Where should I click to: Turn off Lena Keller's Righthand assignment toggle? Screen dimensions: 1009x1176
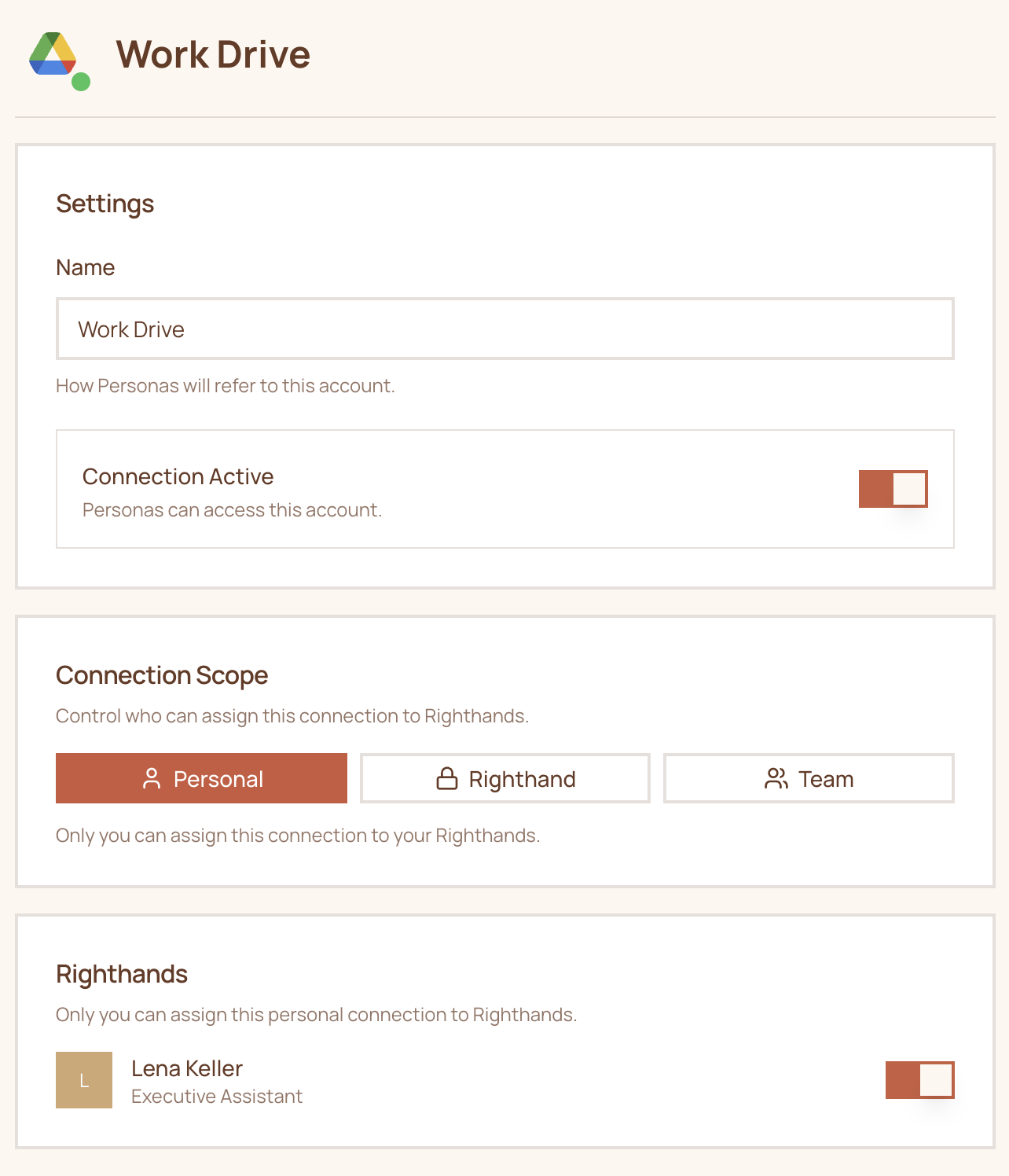pyautogui.click(x=919, y=1079)
